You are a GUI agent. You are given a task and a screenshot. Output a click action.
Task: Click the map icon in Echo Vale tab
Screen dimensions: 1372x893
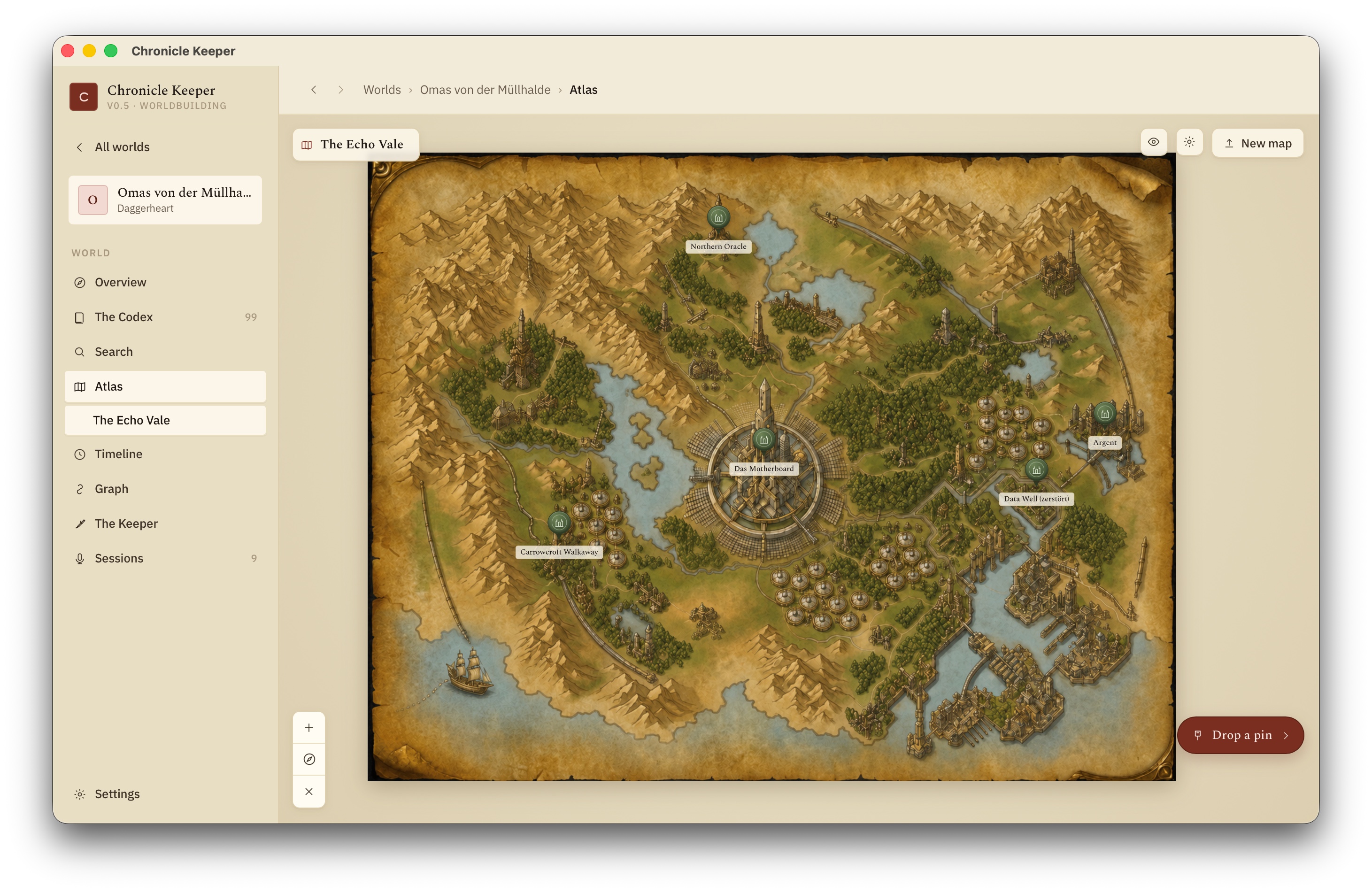(307, 145)
